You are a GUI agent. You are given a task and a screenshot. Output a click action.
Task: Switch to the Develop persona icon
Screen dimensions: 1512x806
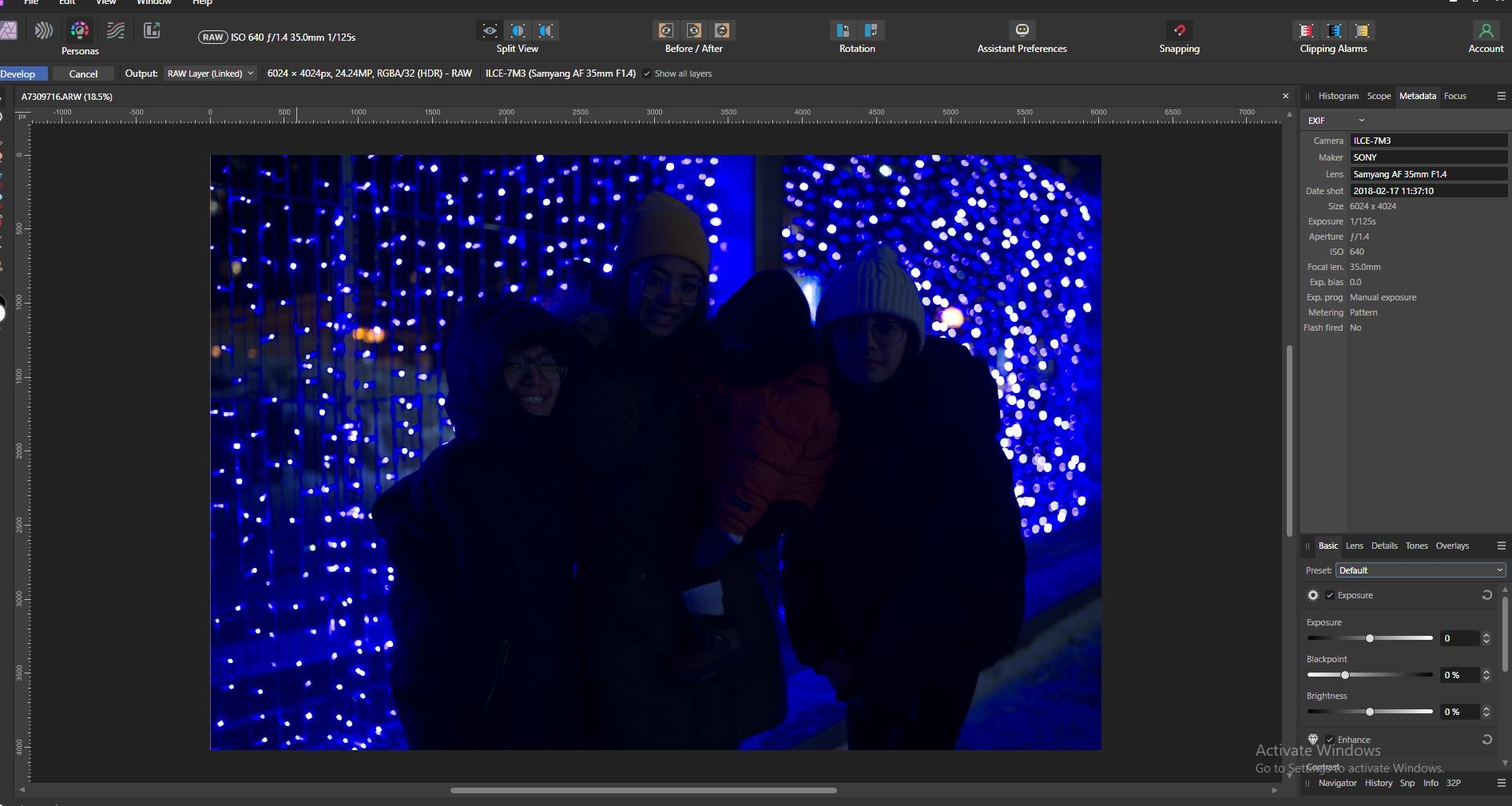click(x=79, y=31)
